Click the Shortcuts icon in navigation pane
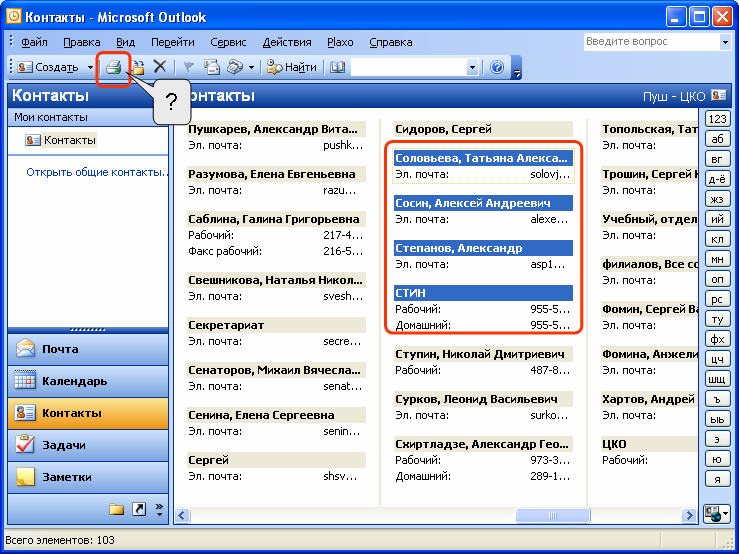The image size is (739, 554). [x=139, y=509]
